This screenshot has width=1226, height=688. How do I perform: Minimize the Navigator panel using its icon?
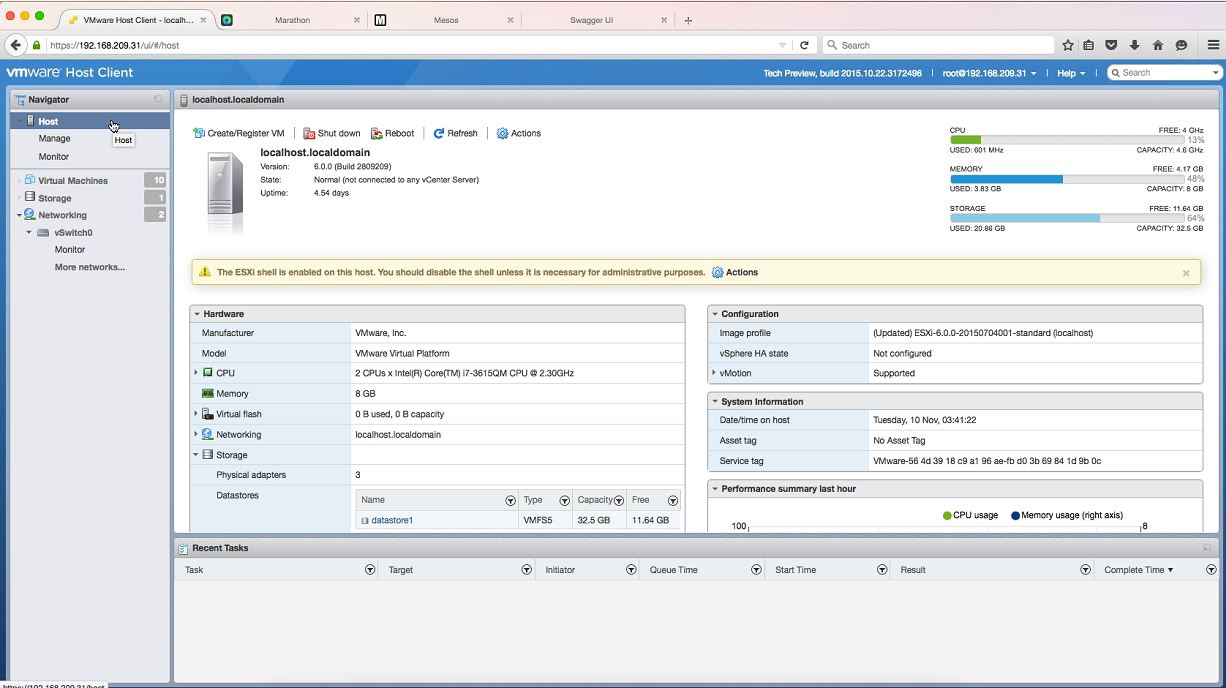coord(158,99)
